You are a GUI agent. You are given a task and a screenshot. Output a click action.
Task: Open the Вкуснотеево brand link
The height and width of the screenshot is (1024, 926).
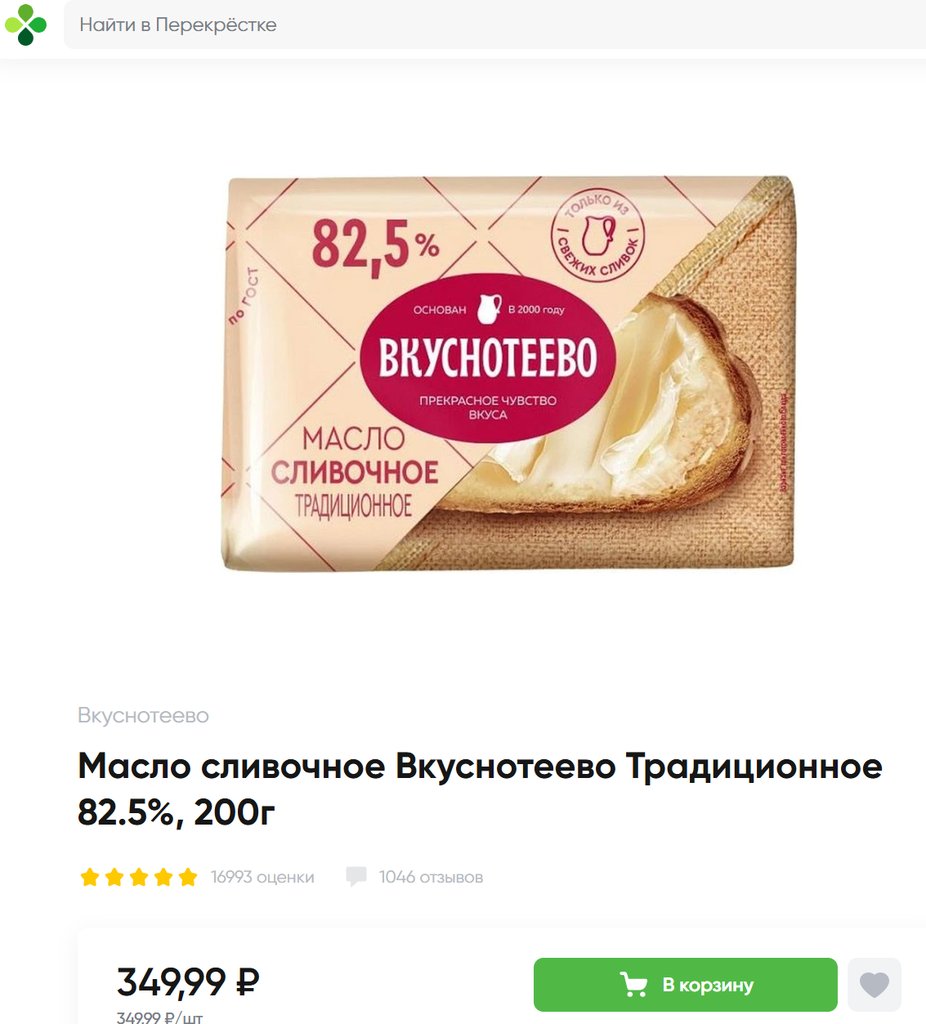pos(143,715)
